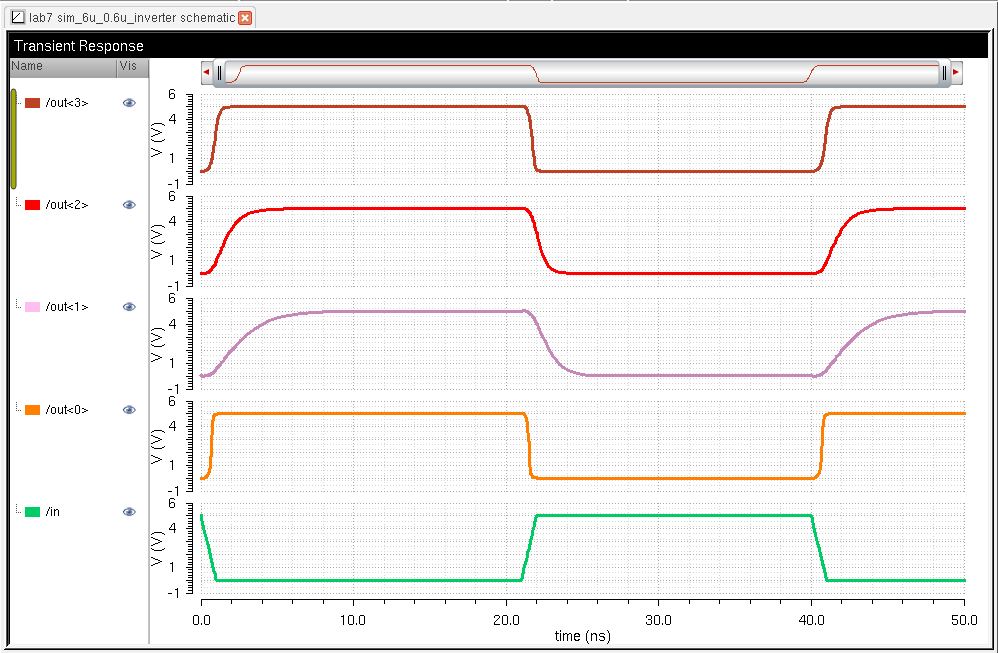
Task: Click the V (V) axis label of /in strip
Action: (157, 548)
